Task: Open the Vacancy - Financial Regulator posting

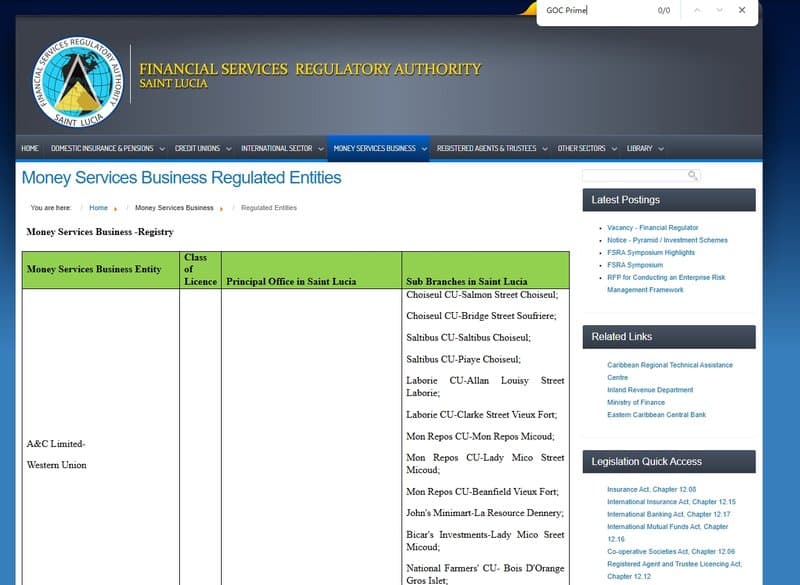Action: coord(653,227)
